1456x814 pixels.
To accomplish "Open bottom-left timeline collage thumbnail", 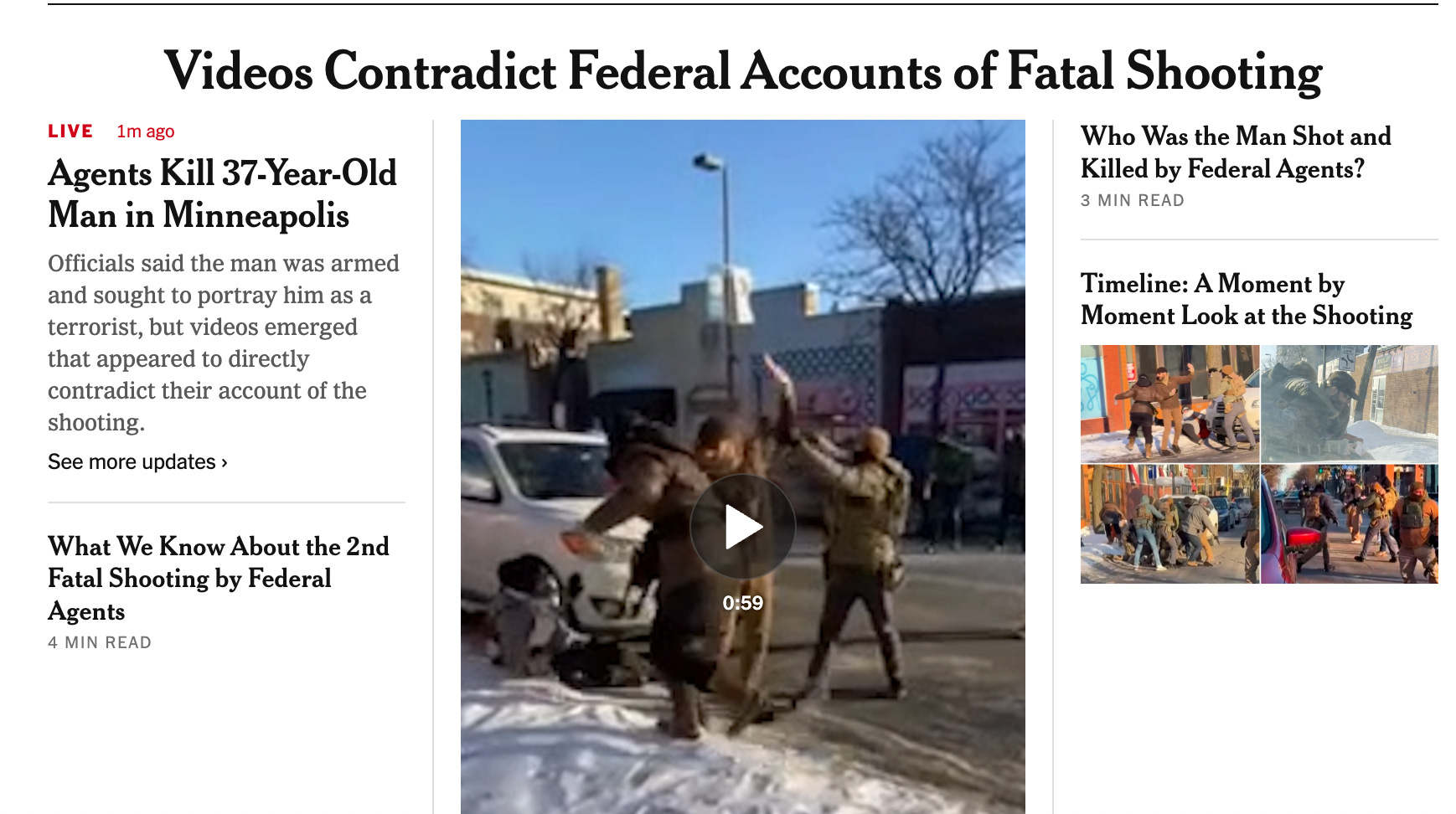I will point(1169,524).
